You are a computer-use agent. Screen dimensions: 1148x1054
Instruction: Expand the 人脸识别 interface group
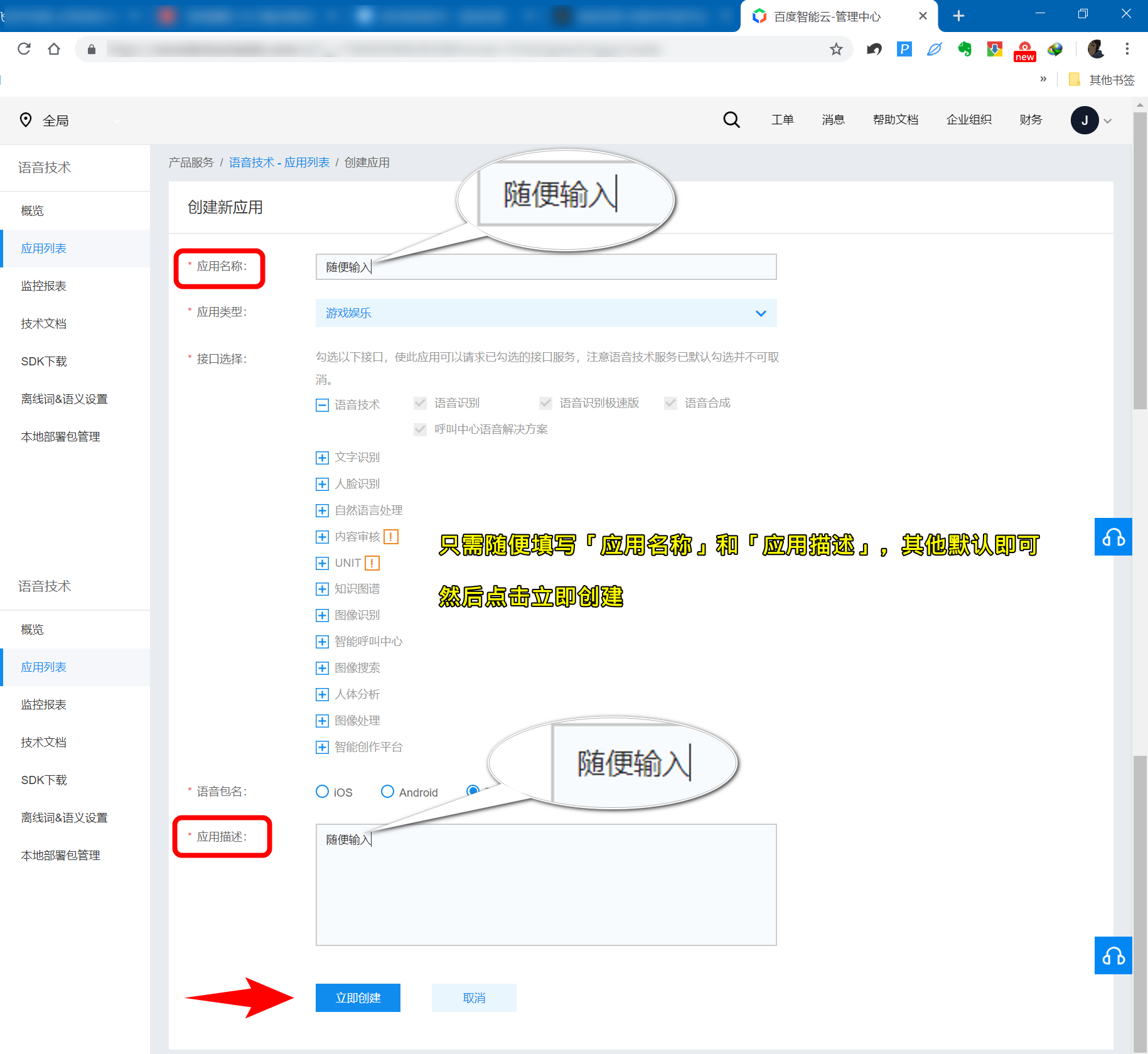[322, 484]
